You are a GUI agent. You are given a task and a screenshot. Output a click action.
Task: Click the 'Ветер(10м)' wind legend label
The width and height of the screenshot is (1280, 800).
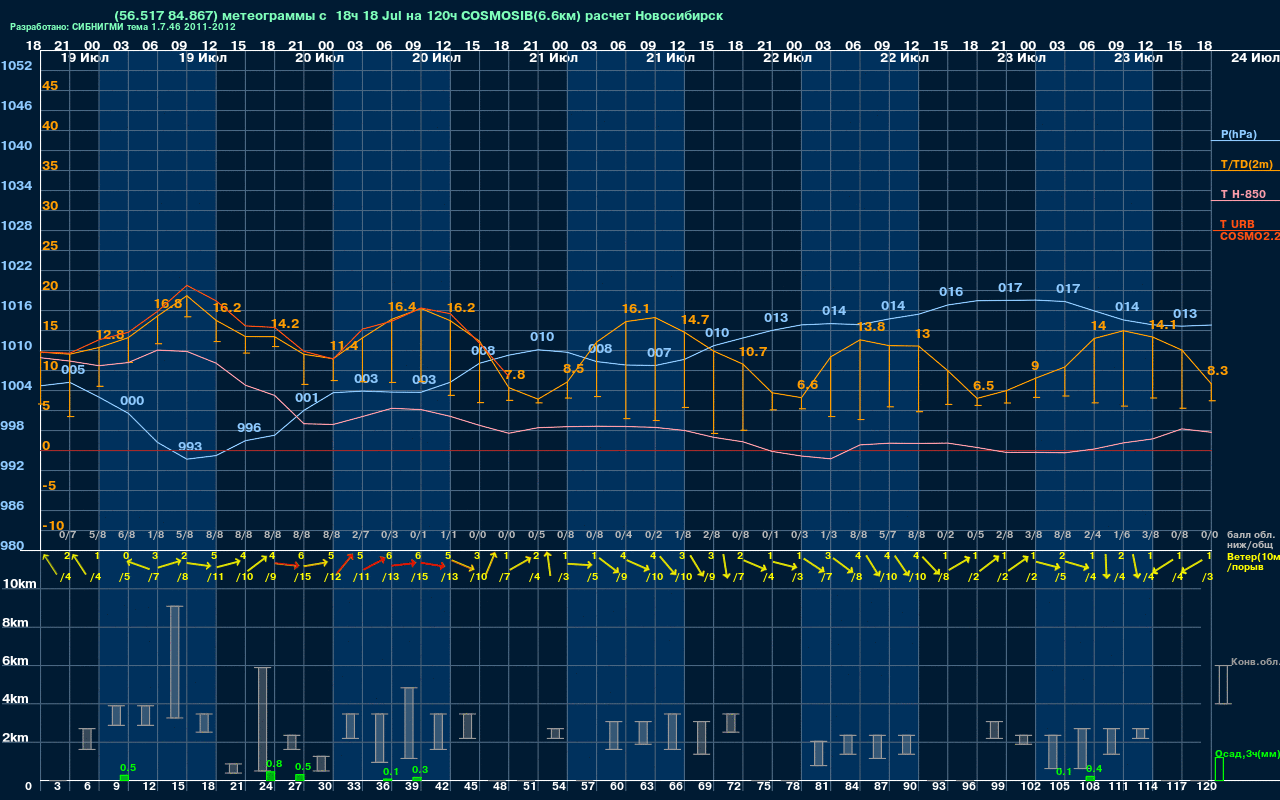pos(1253,556)
